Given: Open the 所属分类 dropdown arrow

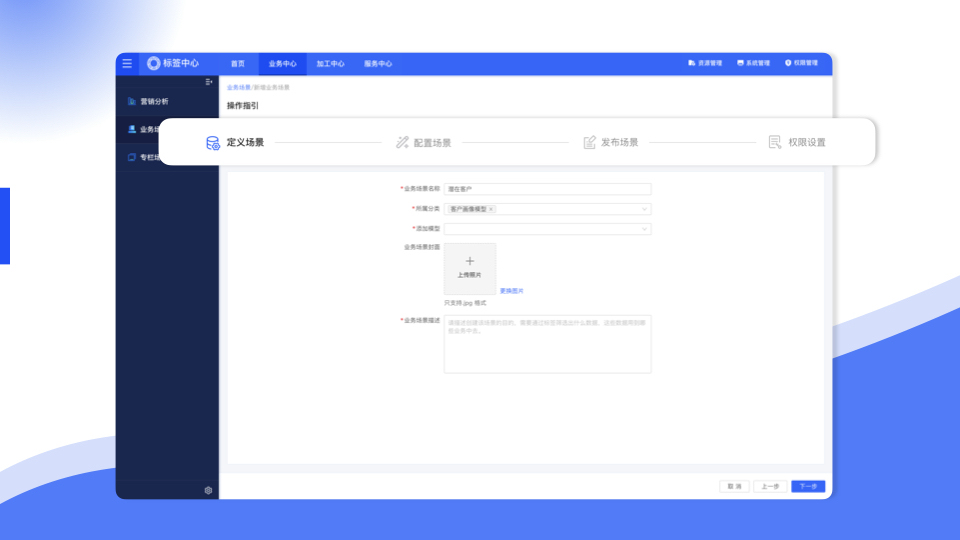Looking at the screenshot, I should [644, 209].
